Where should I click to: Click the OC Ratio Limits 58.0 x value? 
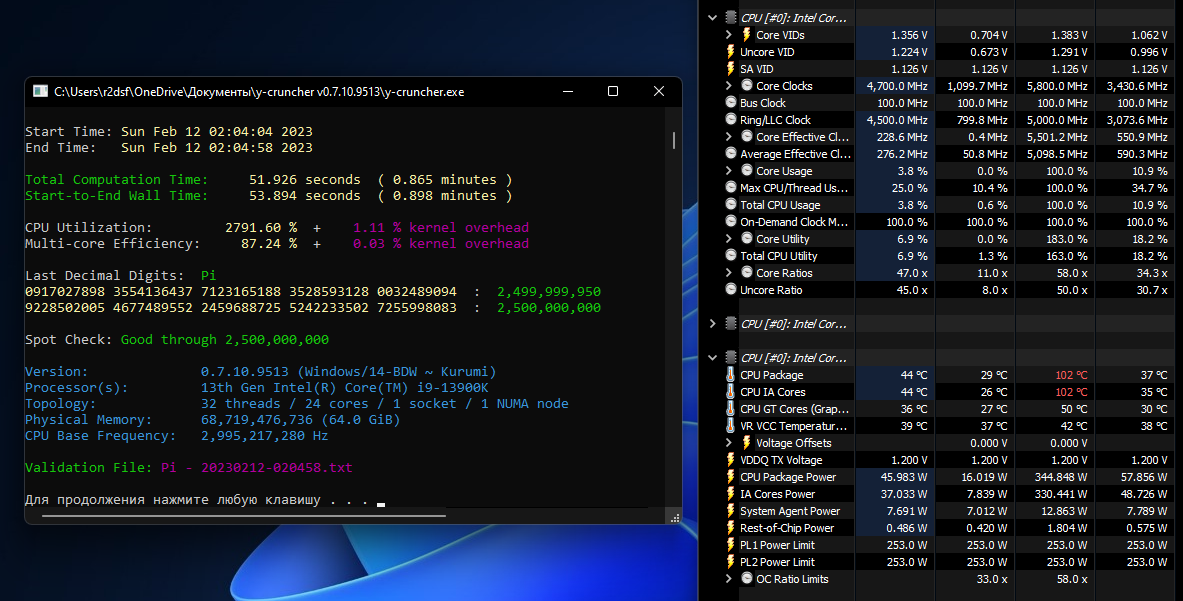point(1071,579)
